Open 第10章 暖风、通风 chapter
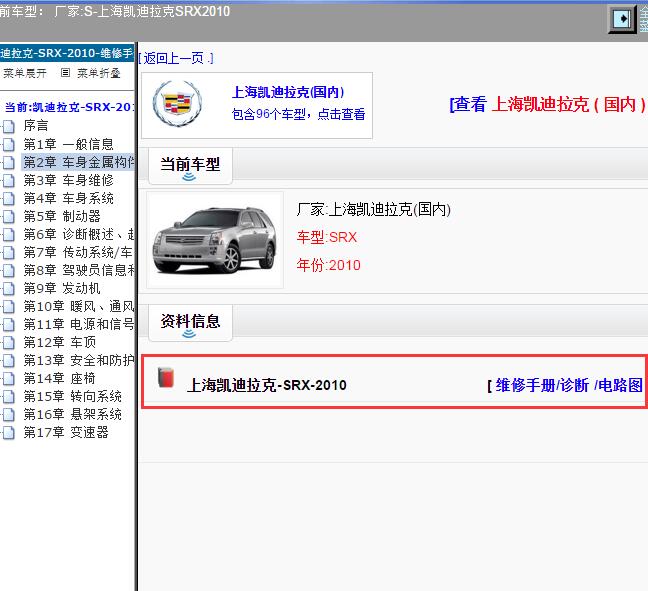Screen dimensions: 648x591 (x=79, y=306)
